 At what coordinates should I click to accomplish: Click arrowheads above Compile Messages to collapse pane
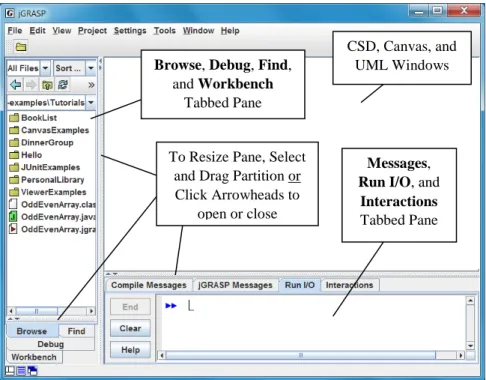click(x=113, y=274)
